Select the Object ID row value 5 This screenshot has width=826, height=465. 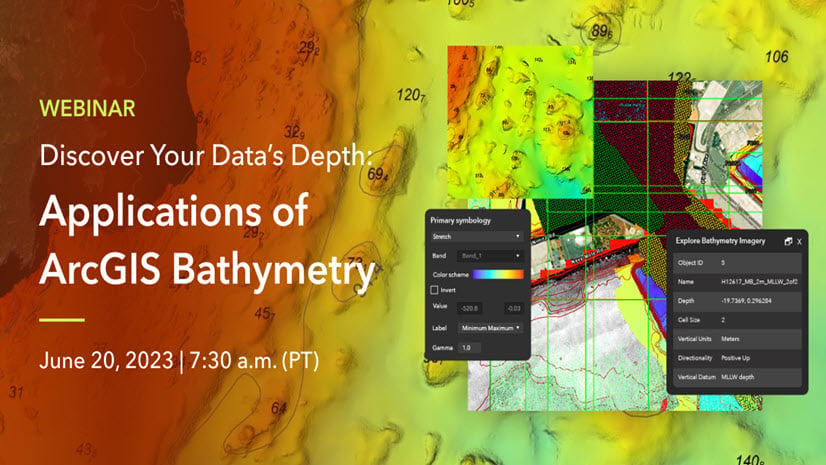click(x=723, y=262)
